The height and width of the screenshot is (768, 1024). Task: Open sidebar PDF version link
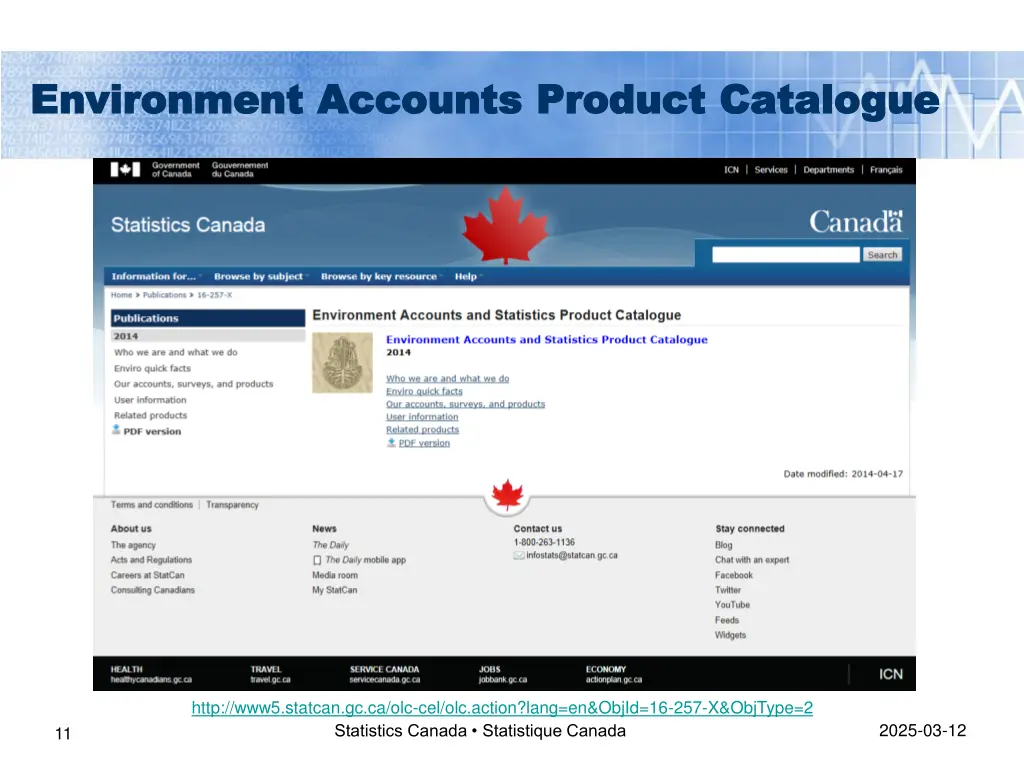point(152,432)
